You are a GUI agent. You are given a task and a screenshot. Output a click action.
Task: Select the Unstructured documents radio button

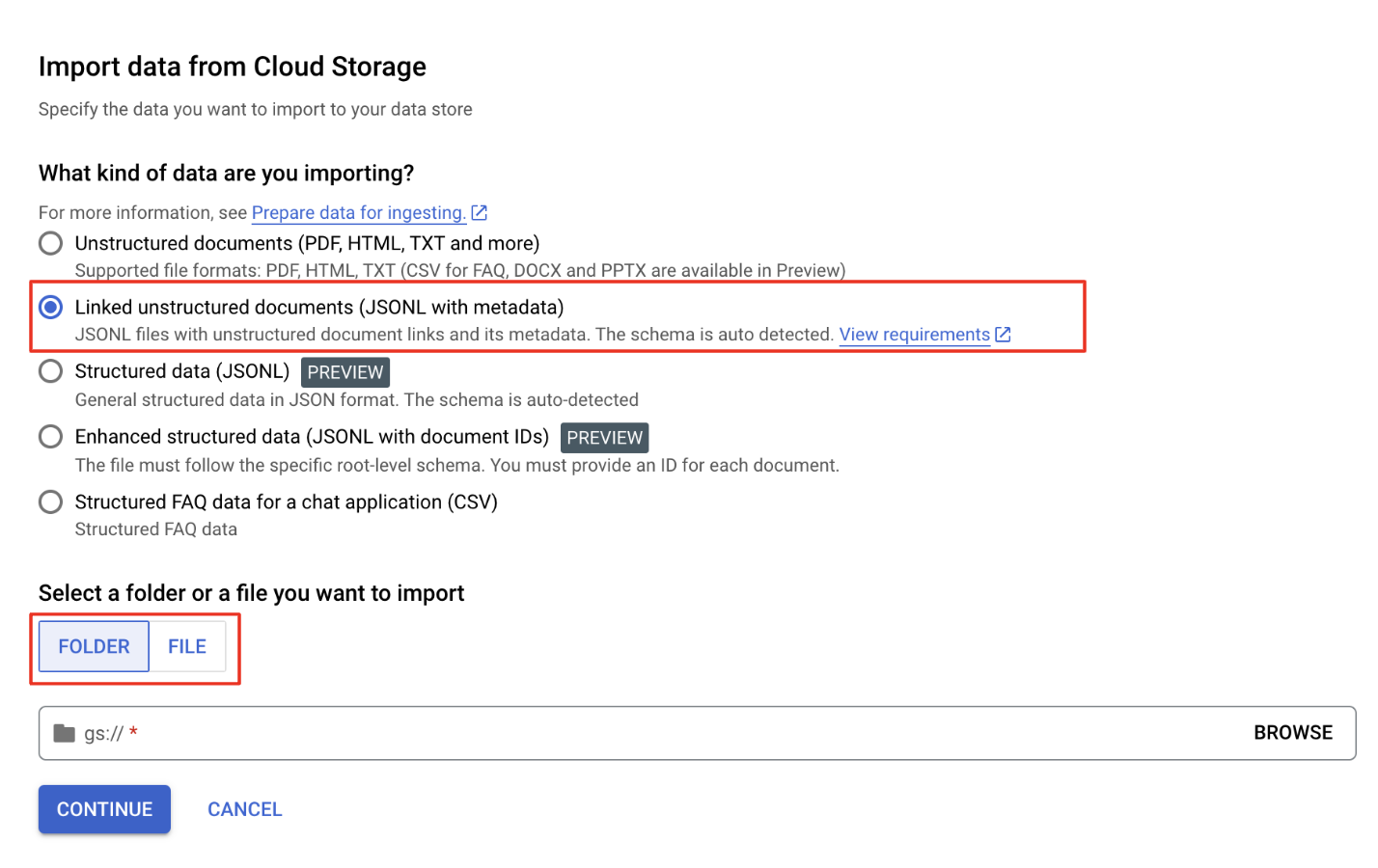tap(51, 243)
